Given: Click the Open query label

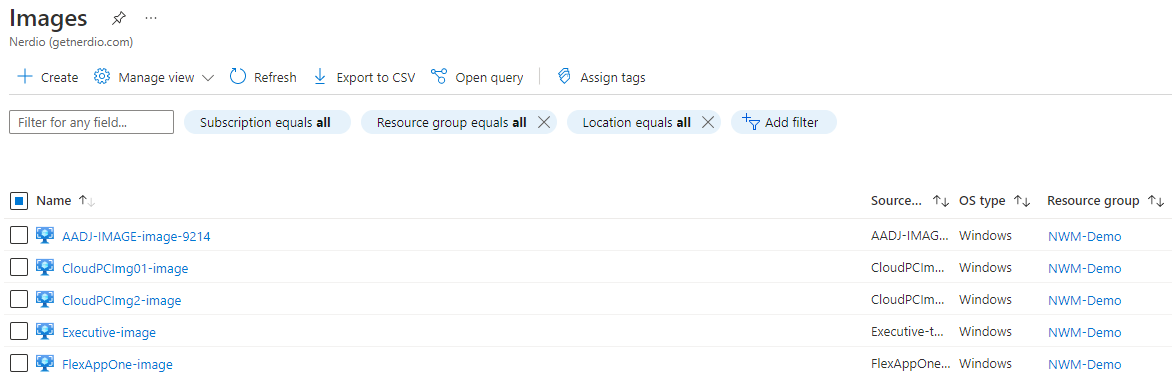Looking at the screenshot, I should (490, 78).
